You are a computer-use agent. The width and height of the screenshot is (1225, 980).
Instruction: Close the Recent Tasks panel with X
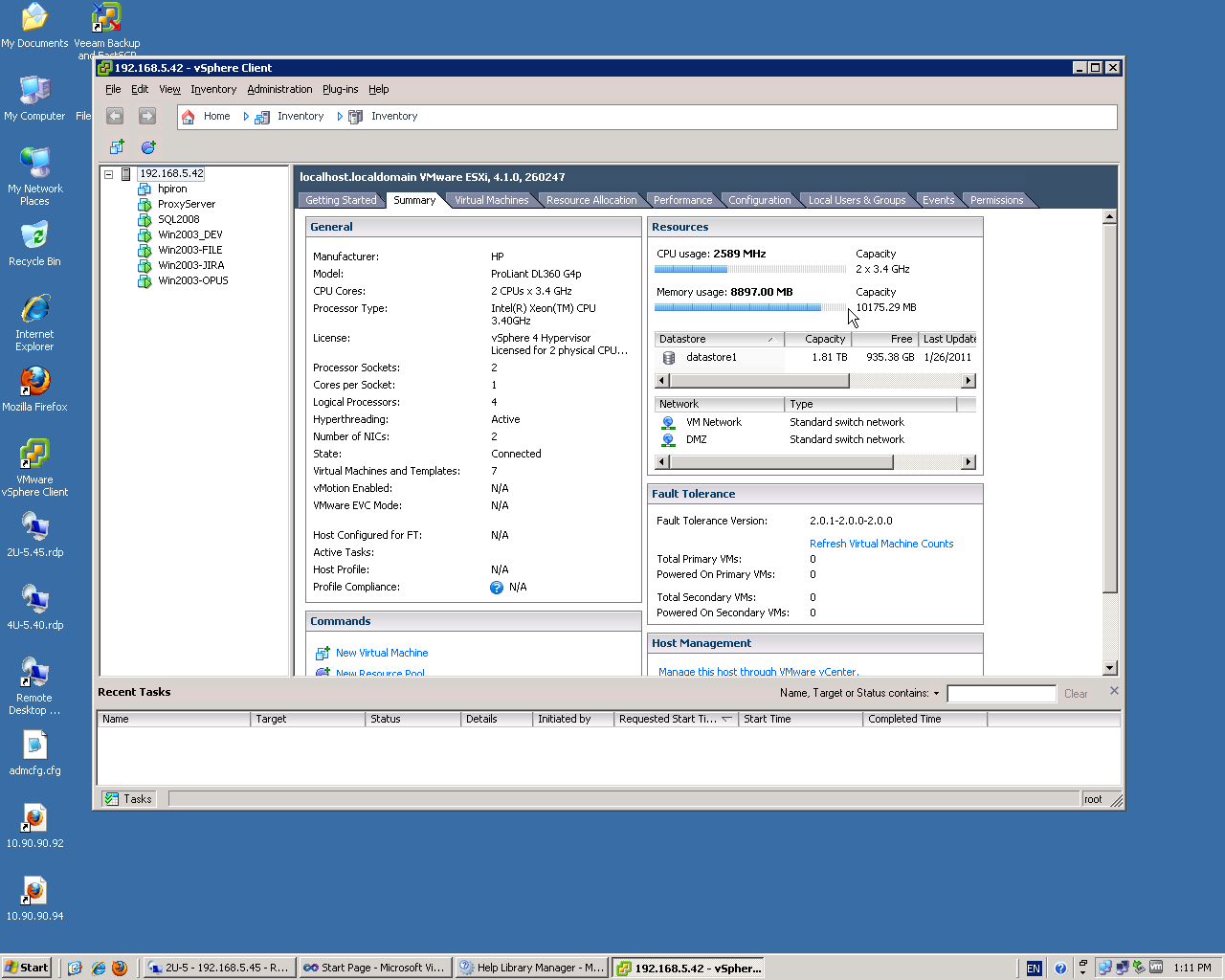point(1114,691)
